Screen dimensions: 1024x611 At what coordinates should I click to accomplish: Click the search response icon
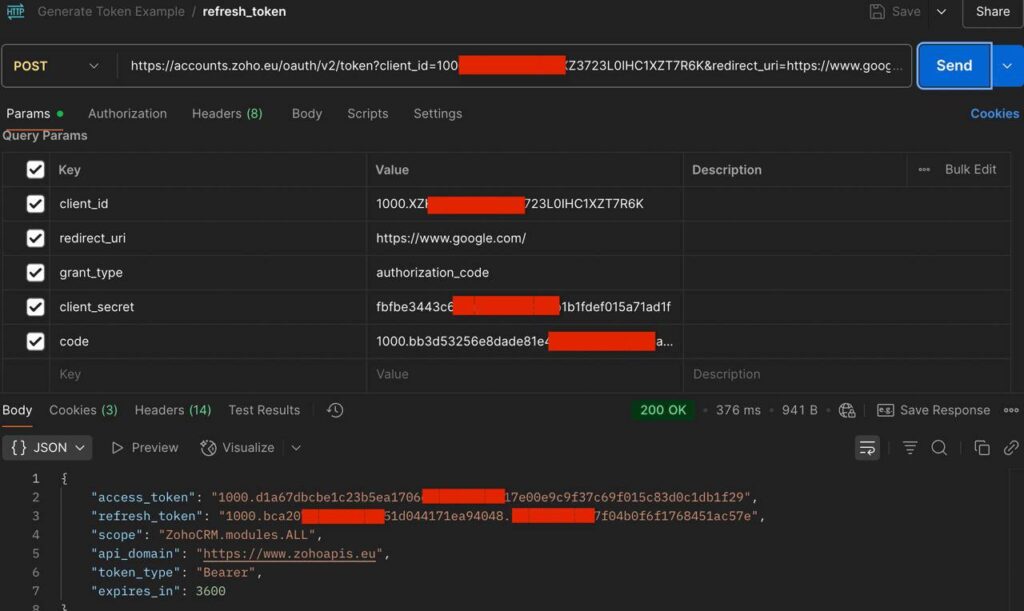[939, 448]
